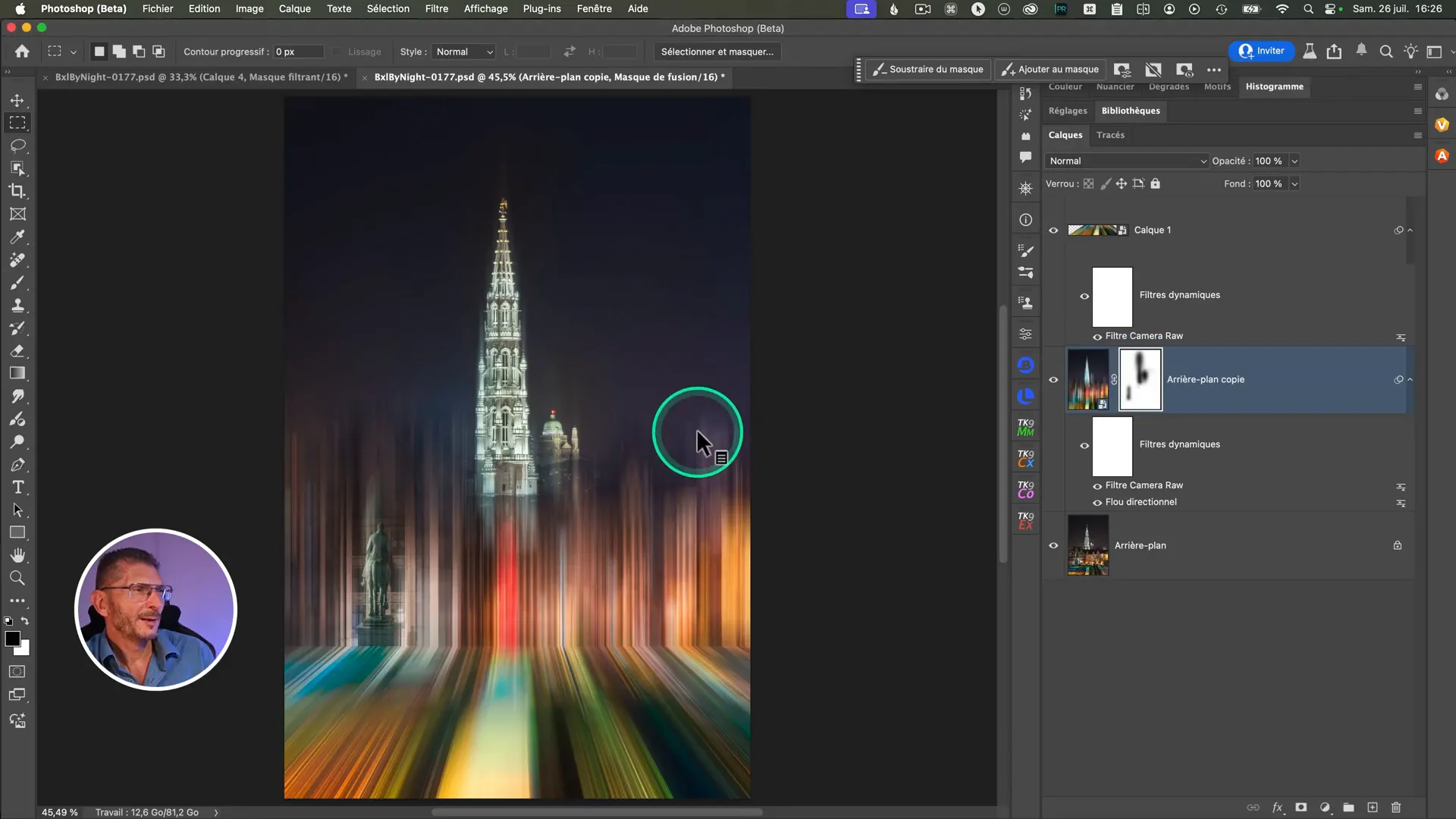Open status bar info arrow
Image resolution: width=1456 pixels, height=819 pixels.
coord(216,812)
